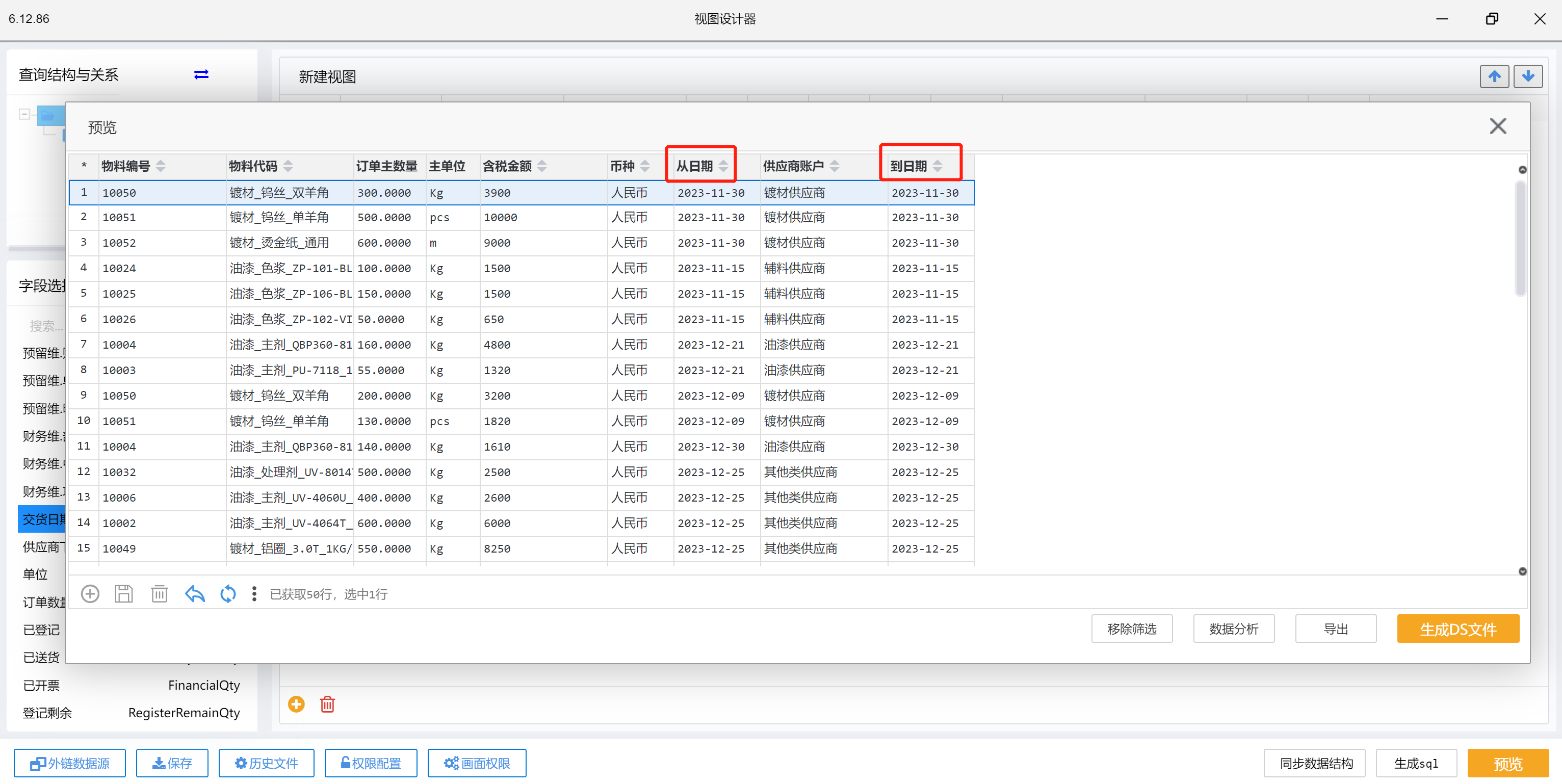Click the add row plus icon in preview toolbar
The image size is (1562, 784).
(x=90, y=594)
